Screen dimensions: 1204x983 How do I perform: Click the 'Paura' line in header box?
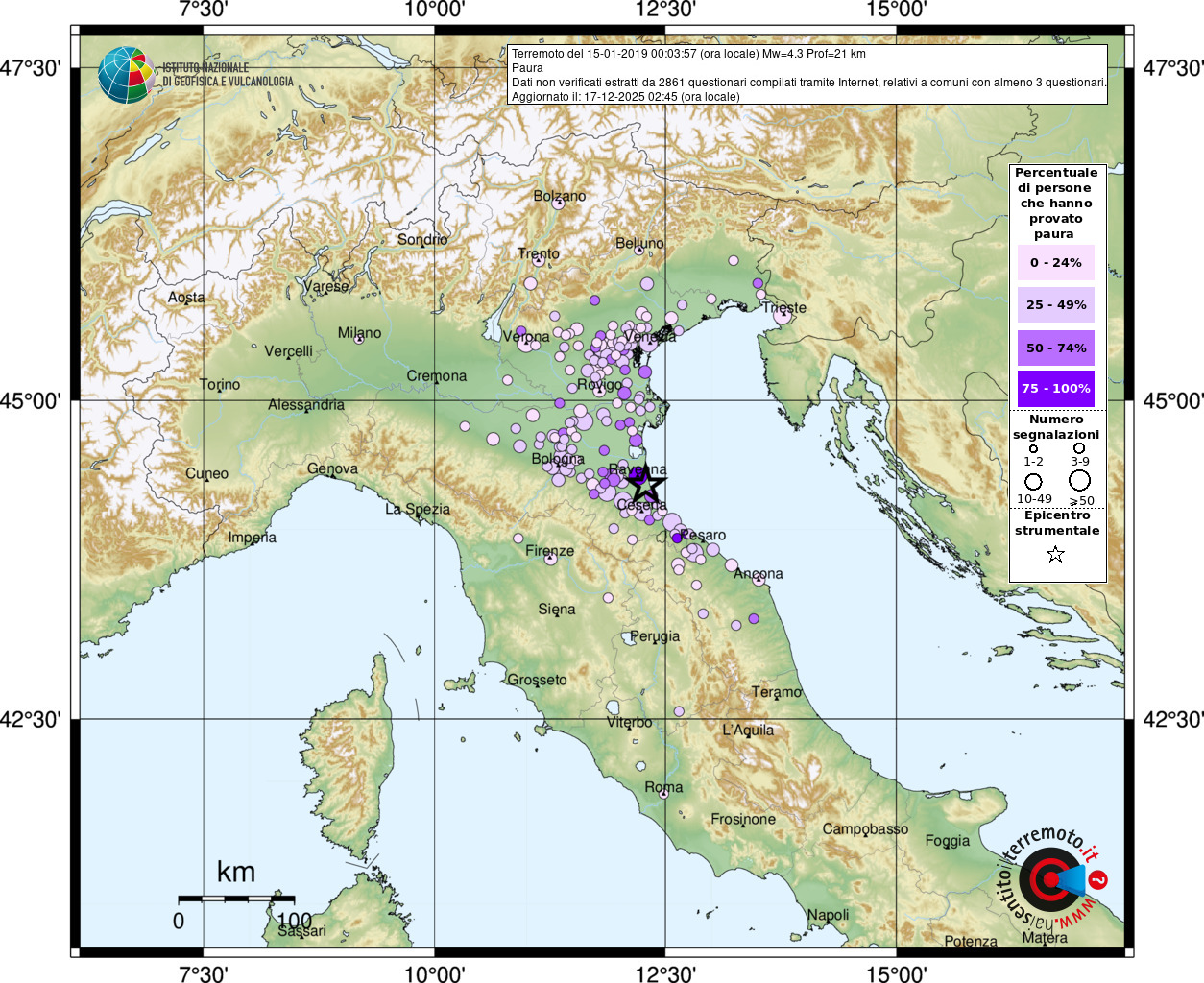click(527, 68)
